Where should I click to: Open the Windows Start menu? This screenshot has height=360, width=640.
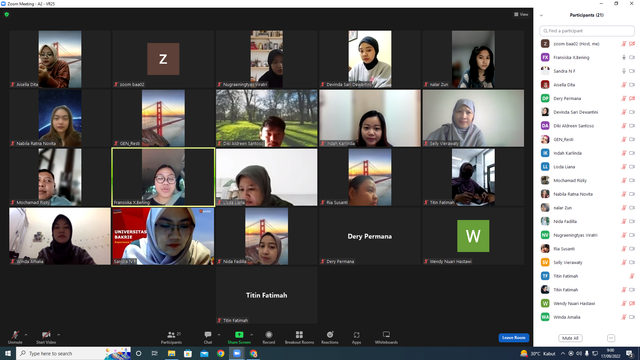(x=8, y=353)
